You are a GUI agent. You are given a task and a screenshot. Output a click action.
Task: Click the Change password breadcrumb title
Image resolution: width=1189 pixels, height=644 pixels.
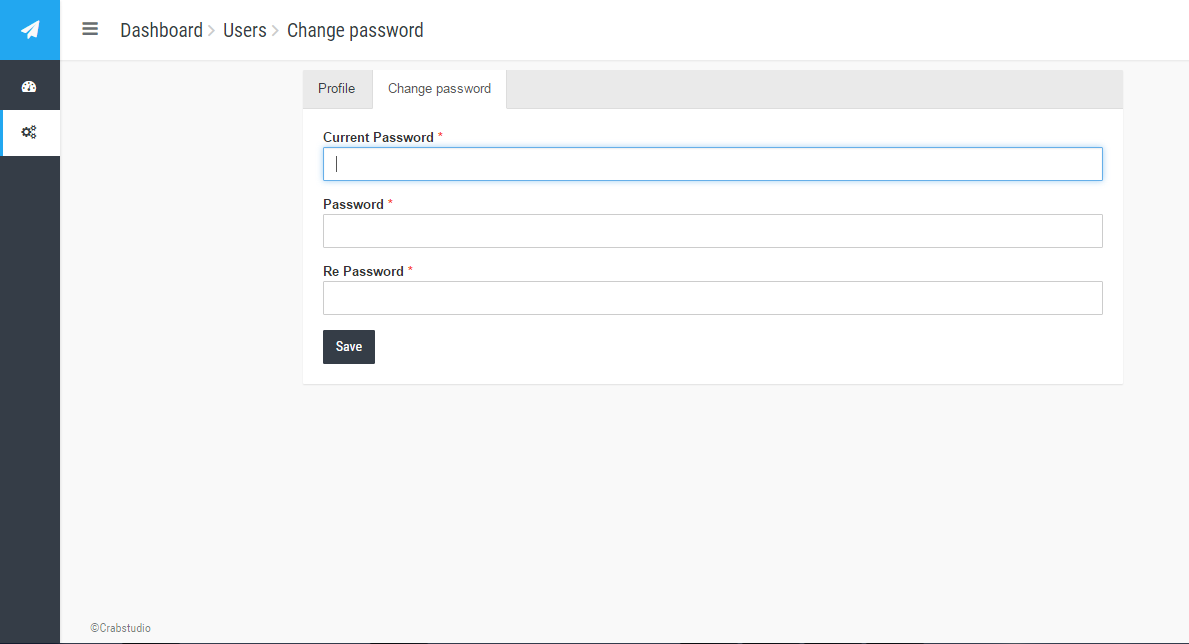tap(355, 30)
